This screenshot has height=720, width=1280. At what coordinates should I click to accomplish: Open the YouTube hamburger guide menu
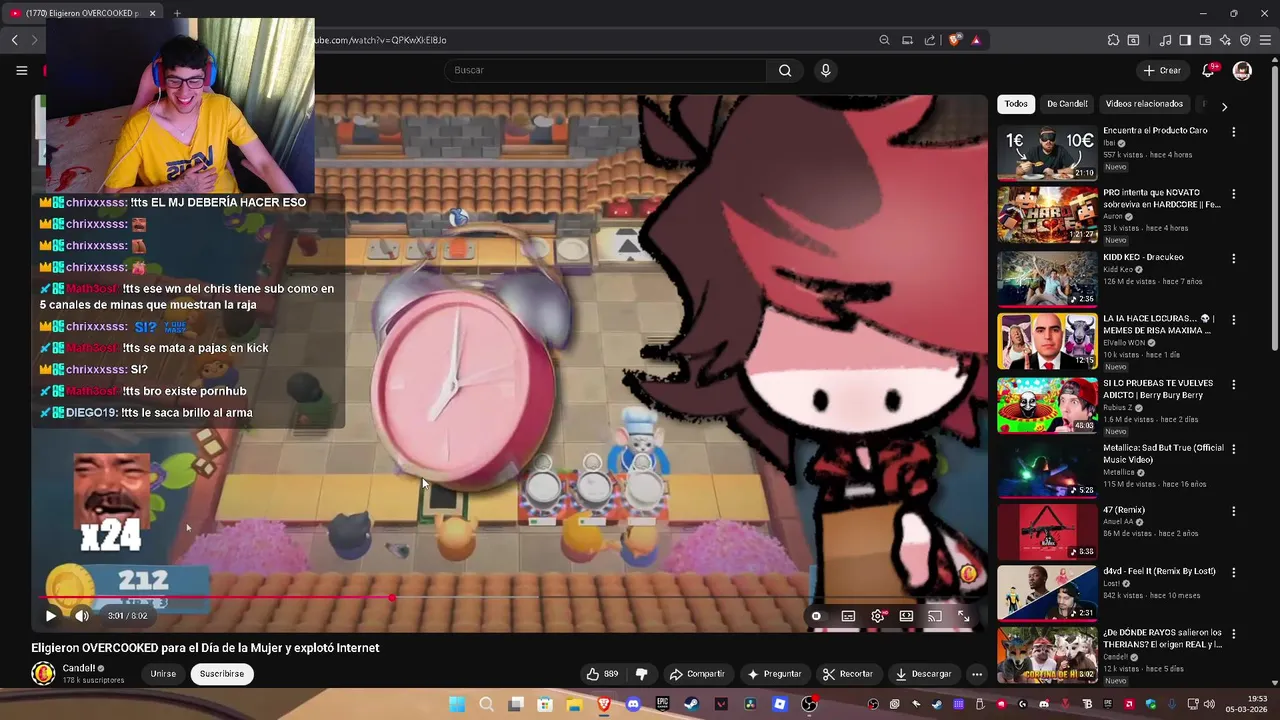21,70
